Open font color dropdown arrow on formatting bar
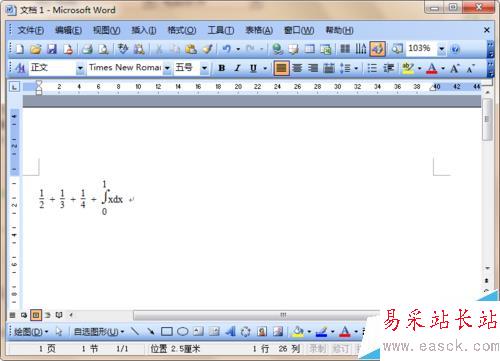 [443, 68]
